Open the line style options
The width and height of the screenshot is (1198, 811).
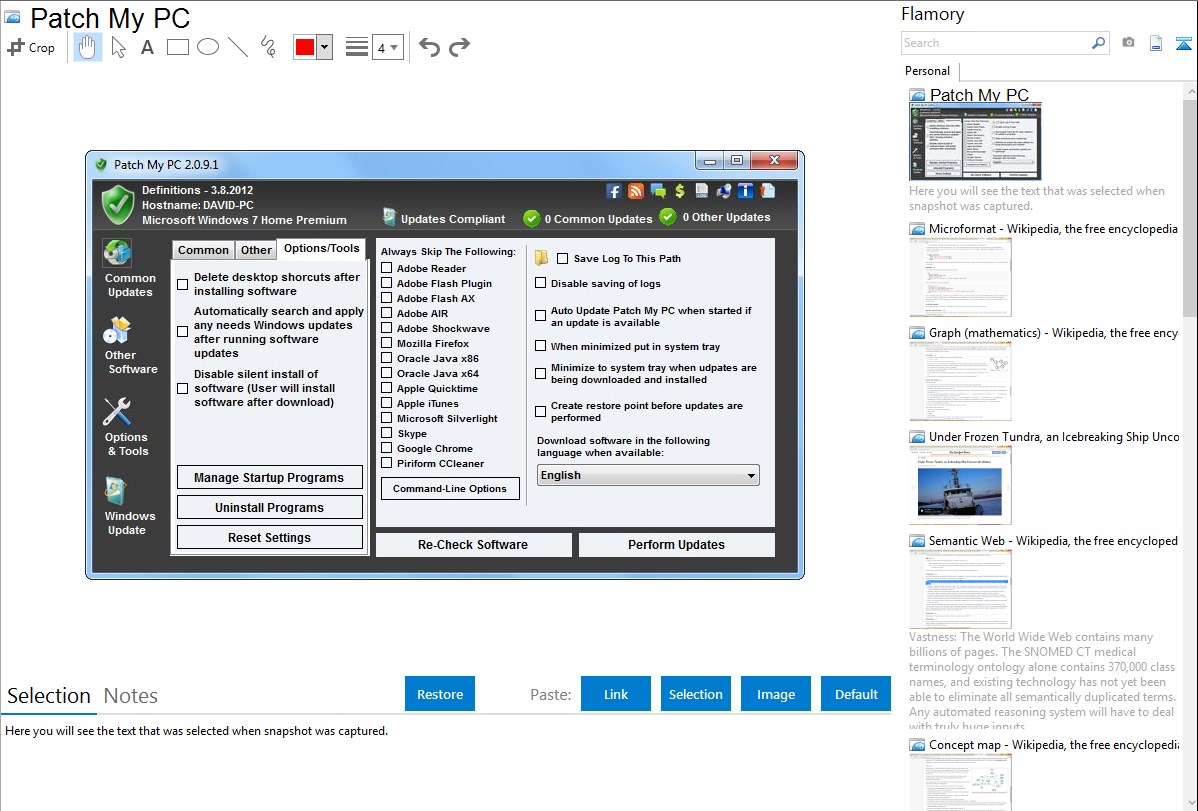pyautogui.click(x=356, y=47)
